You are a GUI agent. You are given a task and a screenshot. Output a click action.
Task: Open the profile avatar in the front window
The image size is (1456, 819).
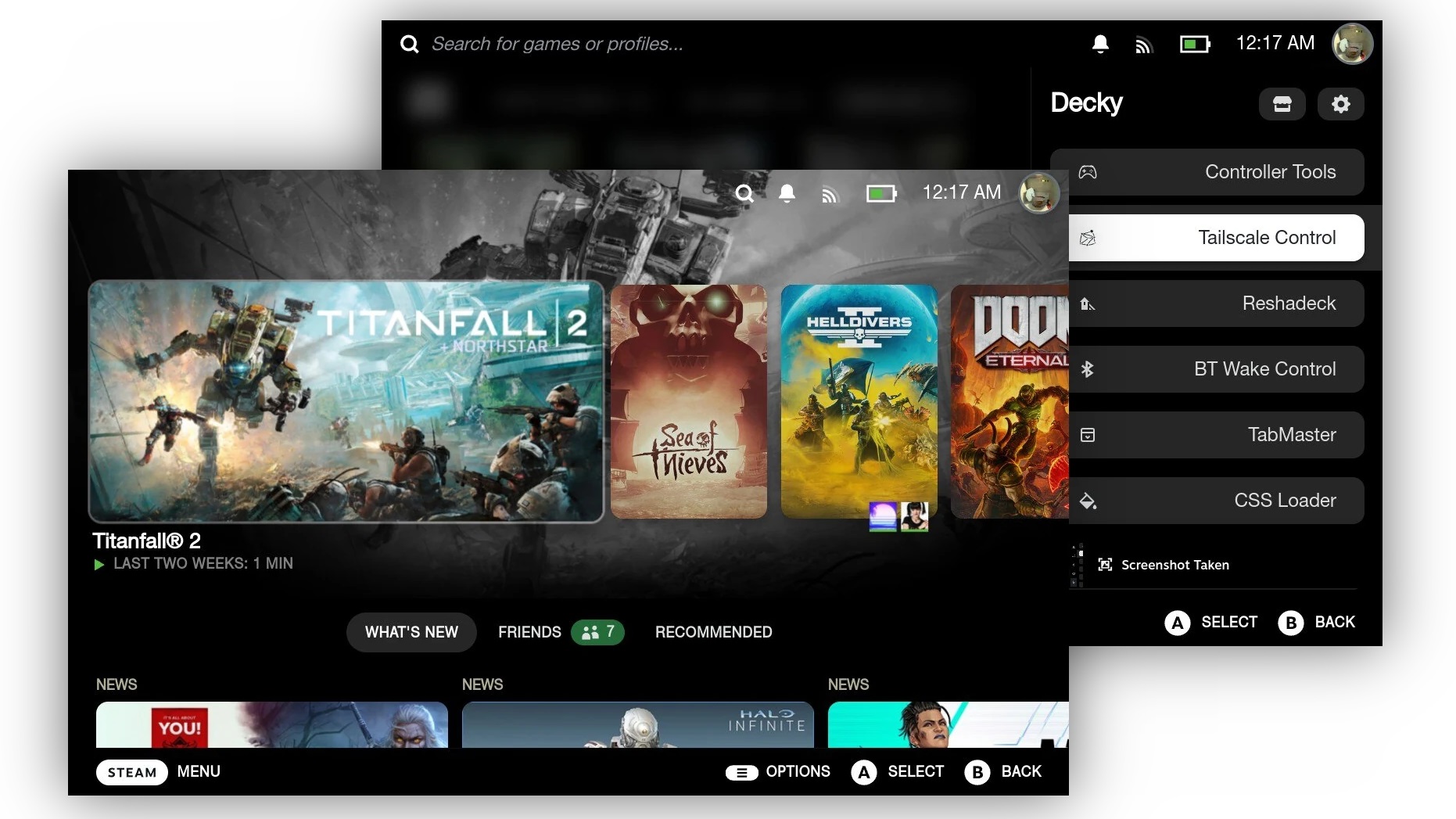(1038, 193)
